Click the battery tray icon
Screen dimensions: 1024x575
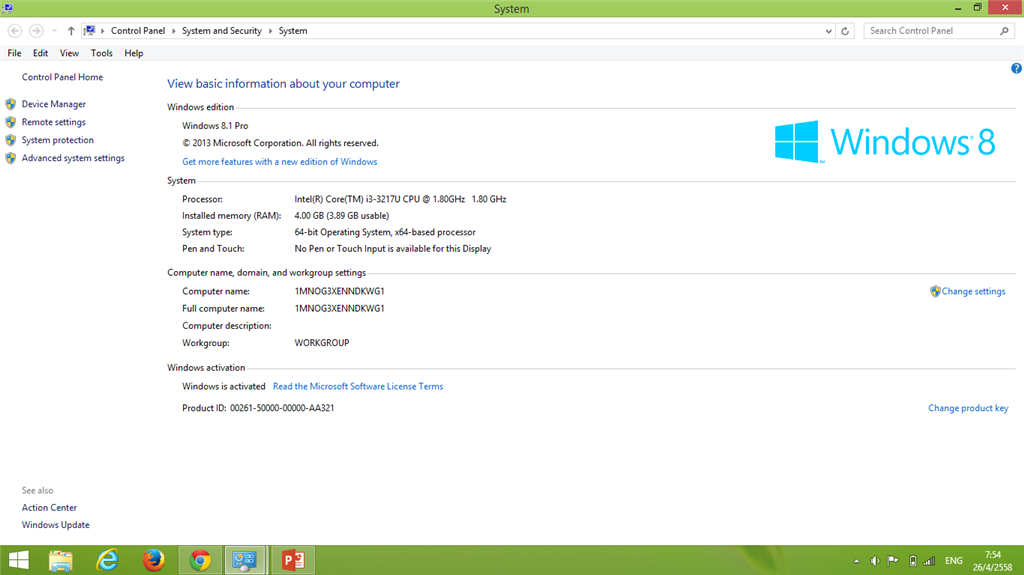(913, 561)
